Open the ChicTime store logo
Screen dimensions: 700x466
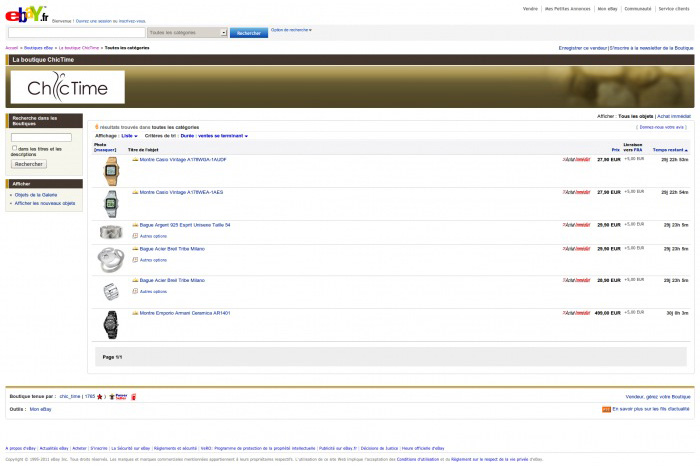tap(67, 87)
